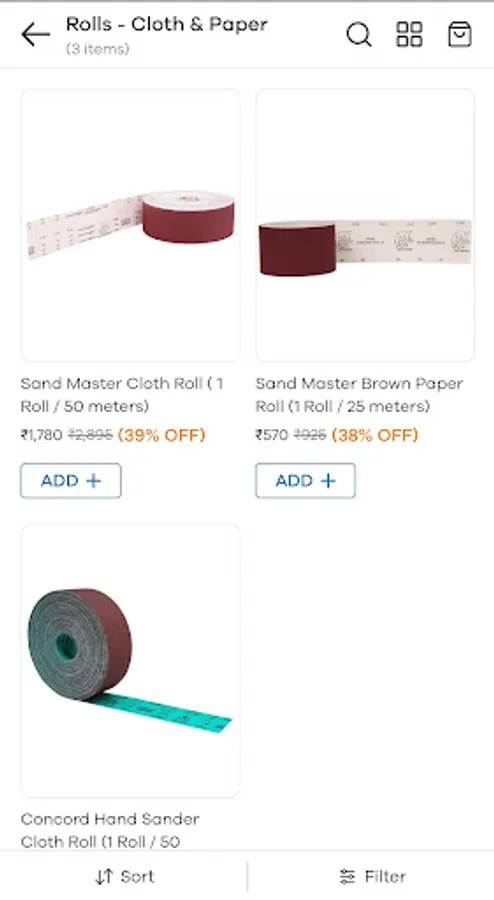Tap the Filter sliders icon
Screen dimensions: 494x900
[x=347, y=876]
